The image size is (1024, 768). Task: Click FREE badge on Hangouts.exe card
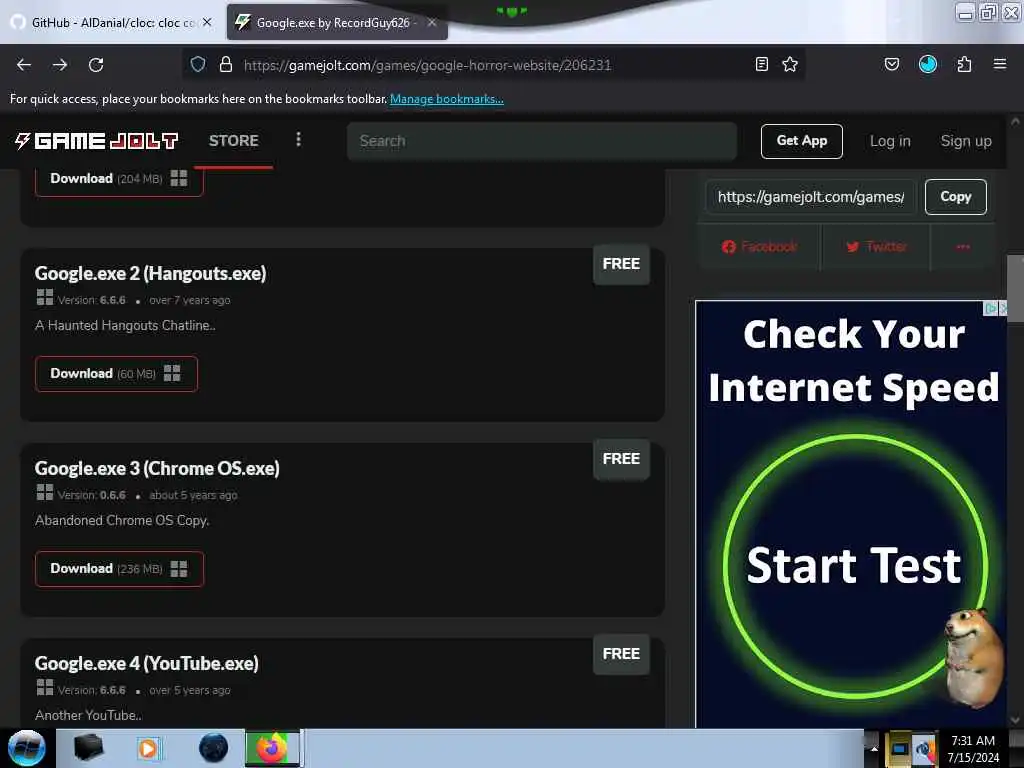[621, 264]
